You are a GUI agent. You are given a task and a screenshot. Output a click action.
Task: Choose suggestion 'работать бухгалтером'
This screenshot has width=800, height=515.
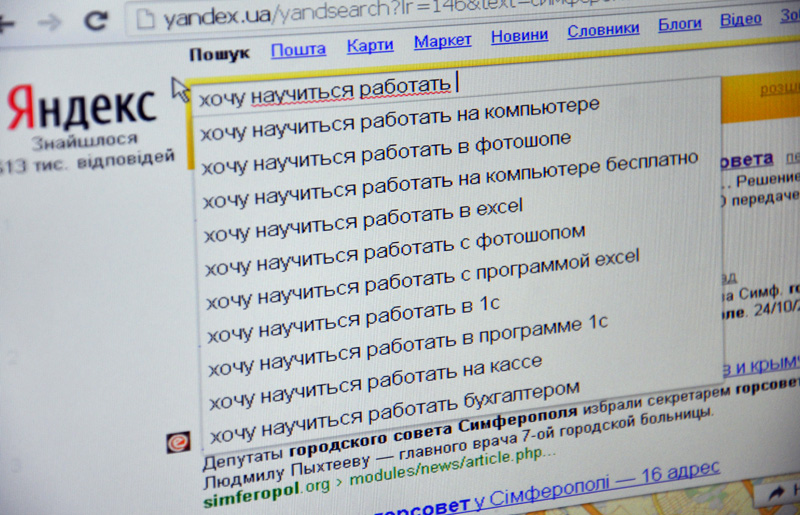pyautogui.click(x=395, y=411)
